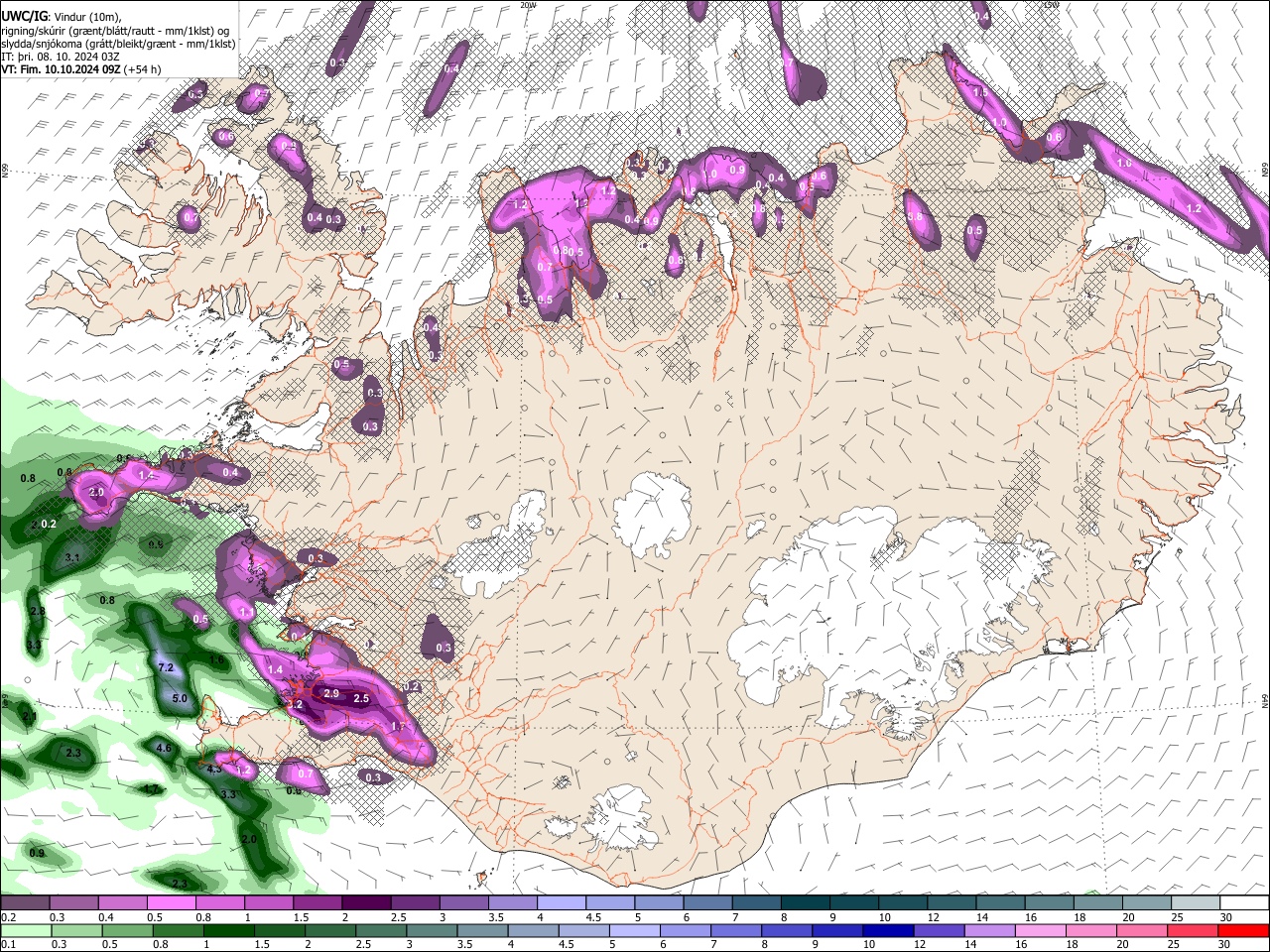Screen dimensions: 1270x952
Task: Click the light lavender 4–4.5 snow legend swatch
Action: (x=562, y=902)
